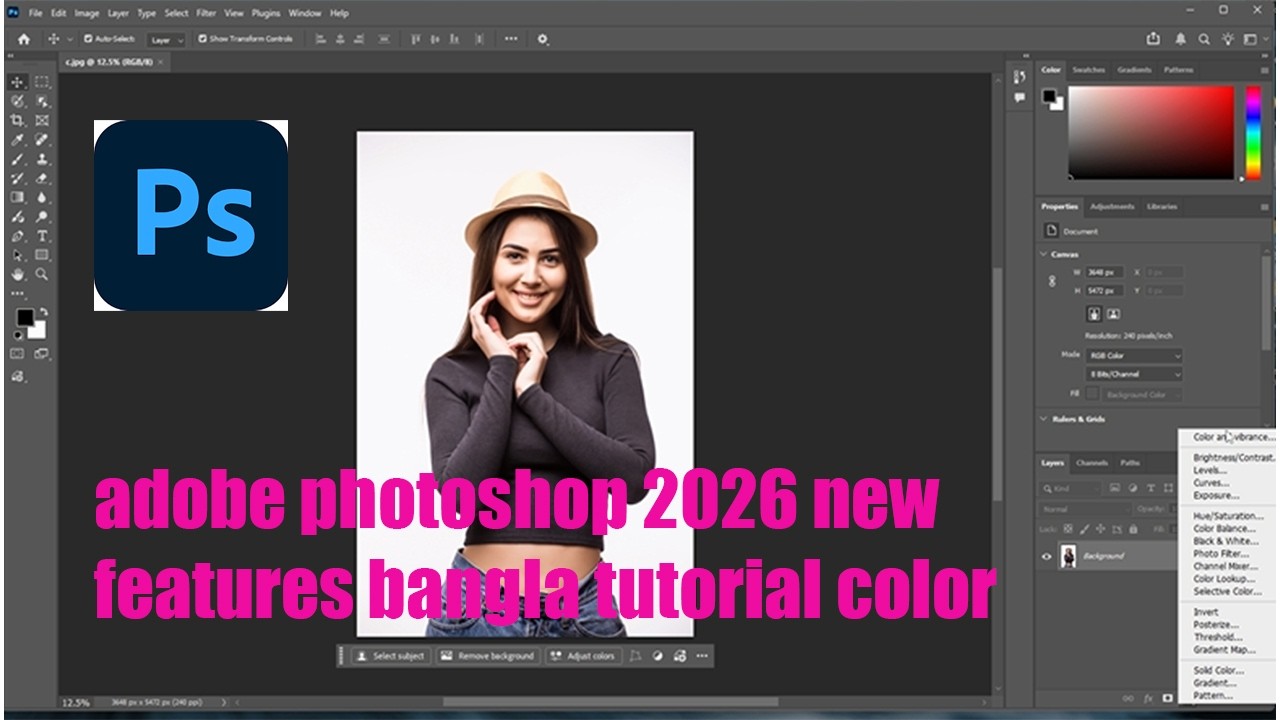Choose Curves from adjustment menu
1280x720 pixels.
pyautogui.click(x=1211, y=483)
